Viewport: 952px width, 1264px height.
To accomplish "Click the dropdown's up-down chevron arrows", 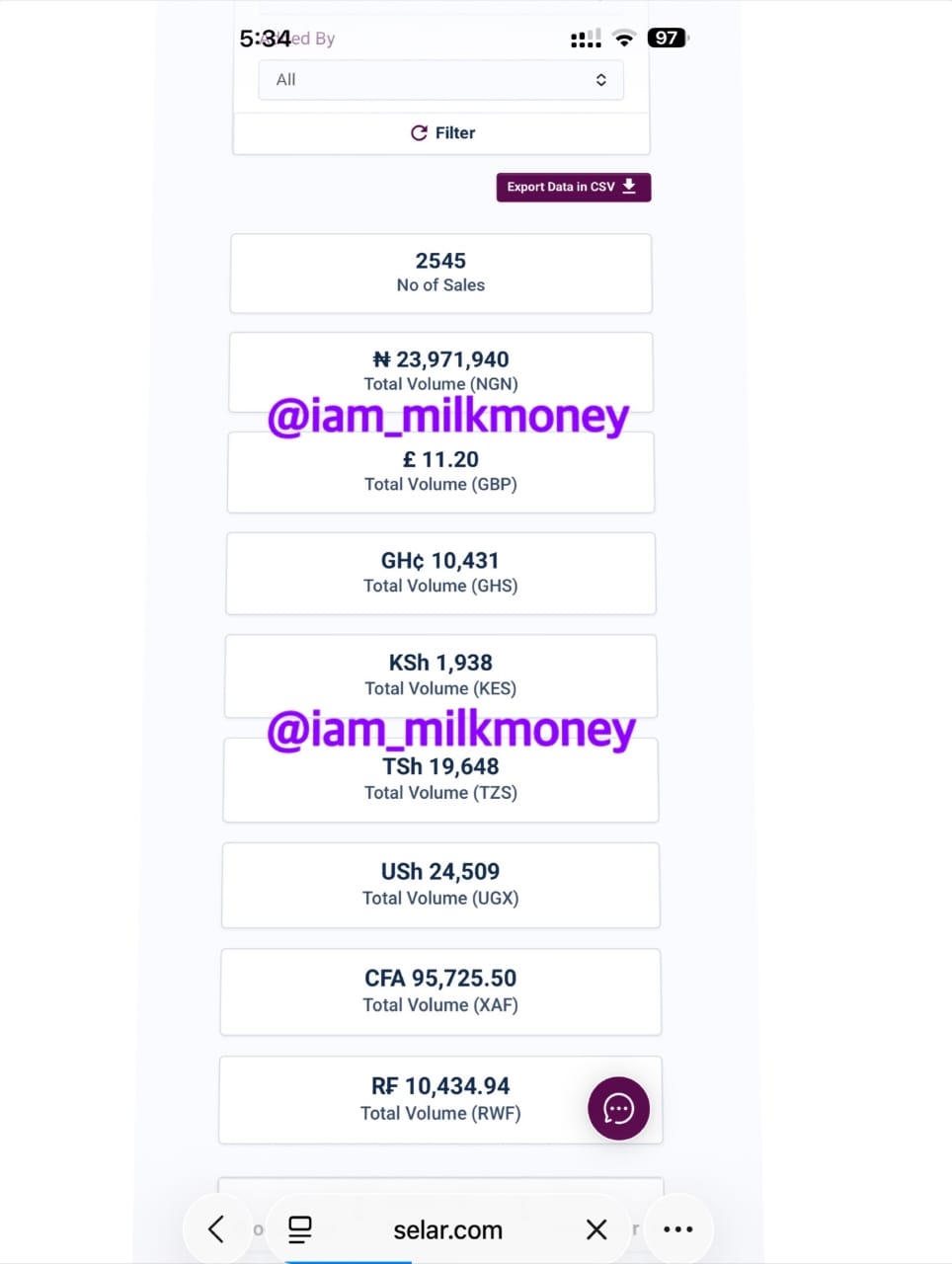I will point(600,79).
